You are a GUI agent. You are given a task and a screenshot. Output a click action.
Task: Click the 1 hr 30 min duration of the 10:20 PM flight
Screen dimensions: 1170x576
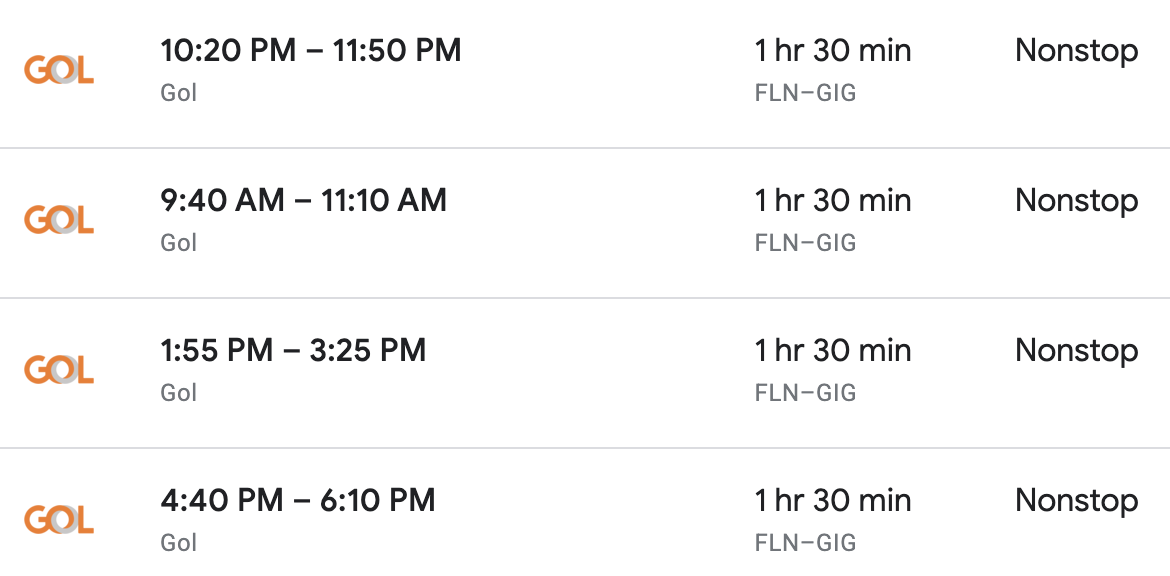point(833,50)
